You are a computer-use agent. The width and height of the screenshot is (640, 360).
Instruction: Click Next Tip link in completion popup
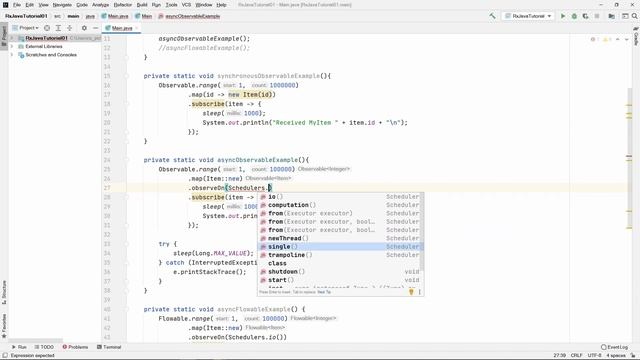pyautogui.click(x=324, y=292)
